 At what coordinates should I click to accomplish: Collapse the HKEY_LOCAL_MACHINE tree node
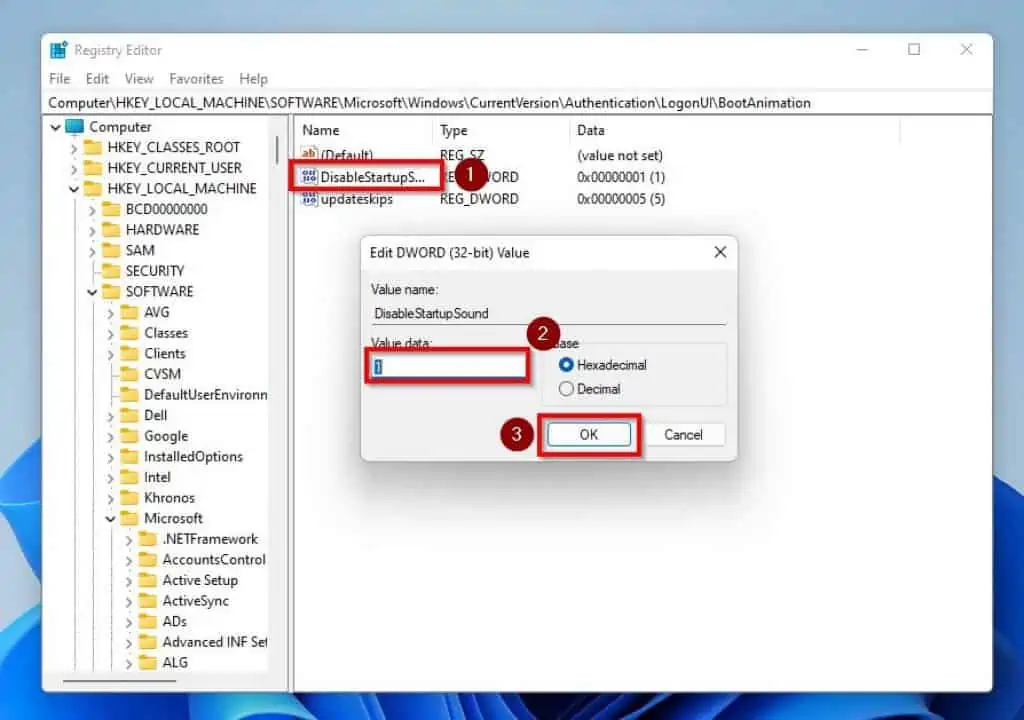pos(74,189)
